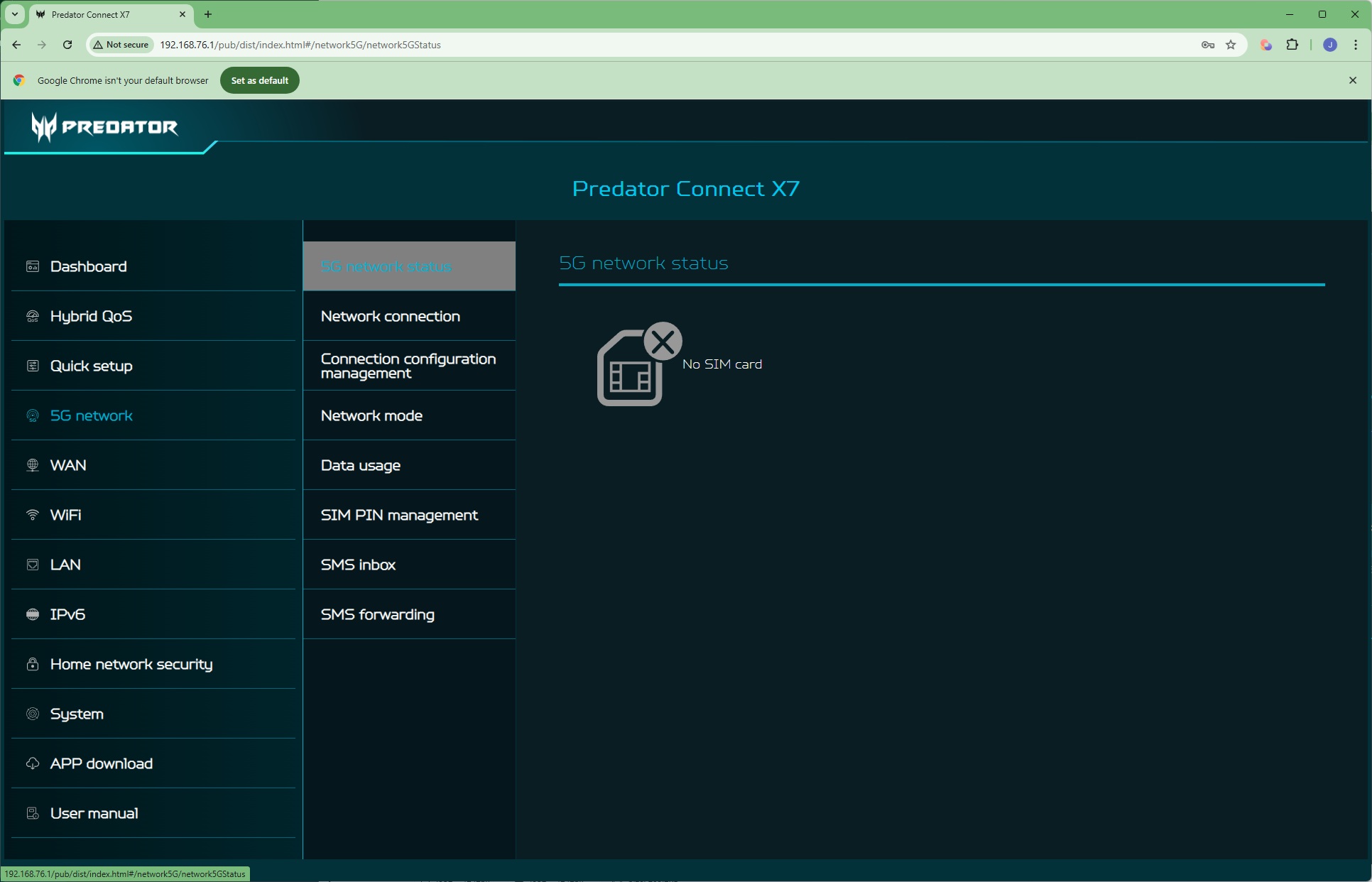Click the Predator logo in header

point(104,127)
